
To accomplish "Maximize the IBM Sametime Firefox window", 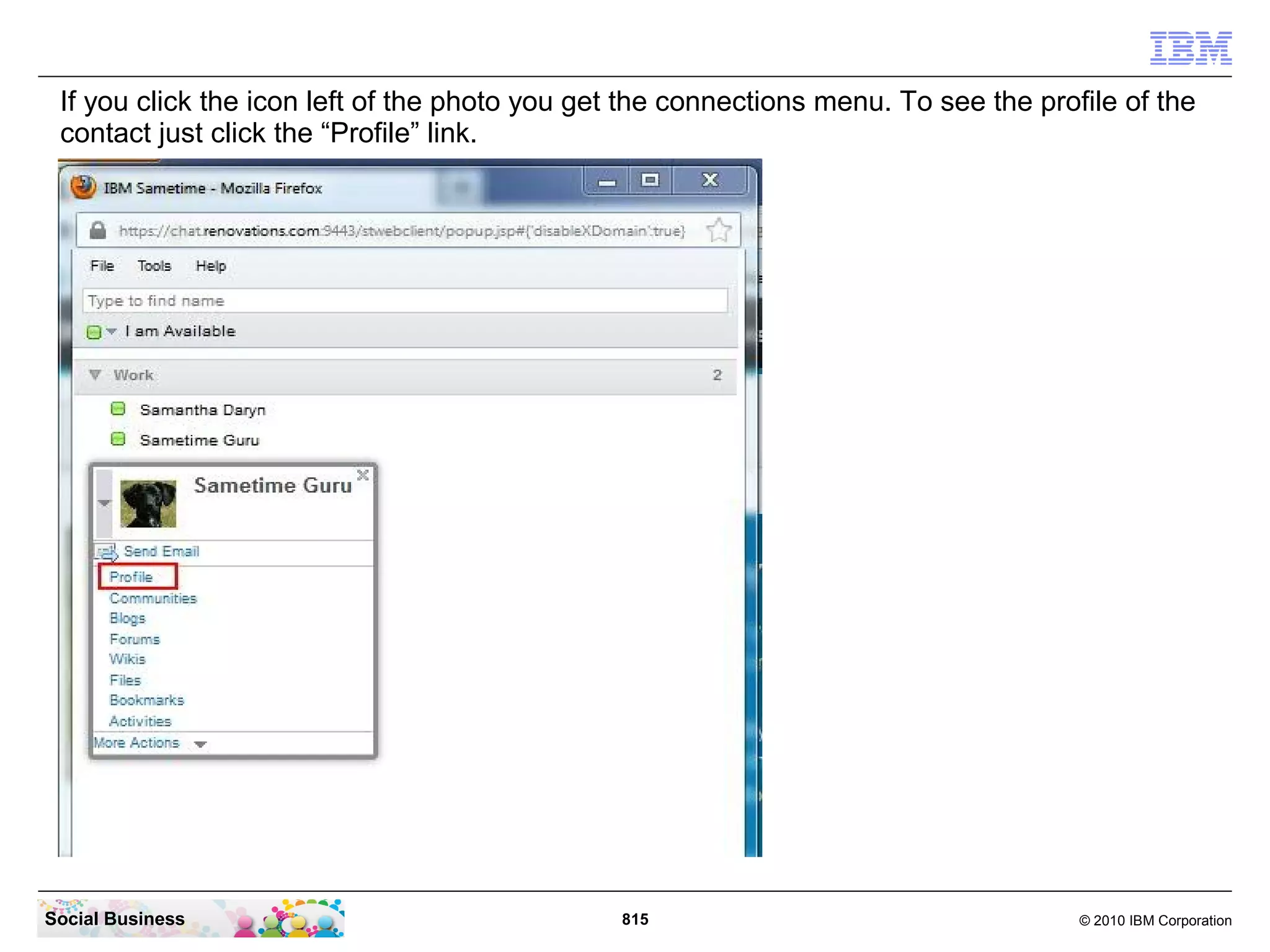I will (x=650, y=180).
